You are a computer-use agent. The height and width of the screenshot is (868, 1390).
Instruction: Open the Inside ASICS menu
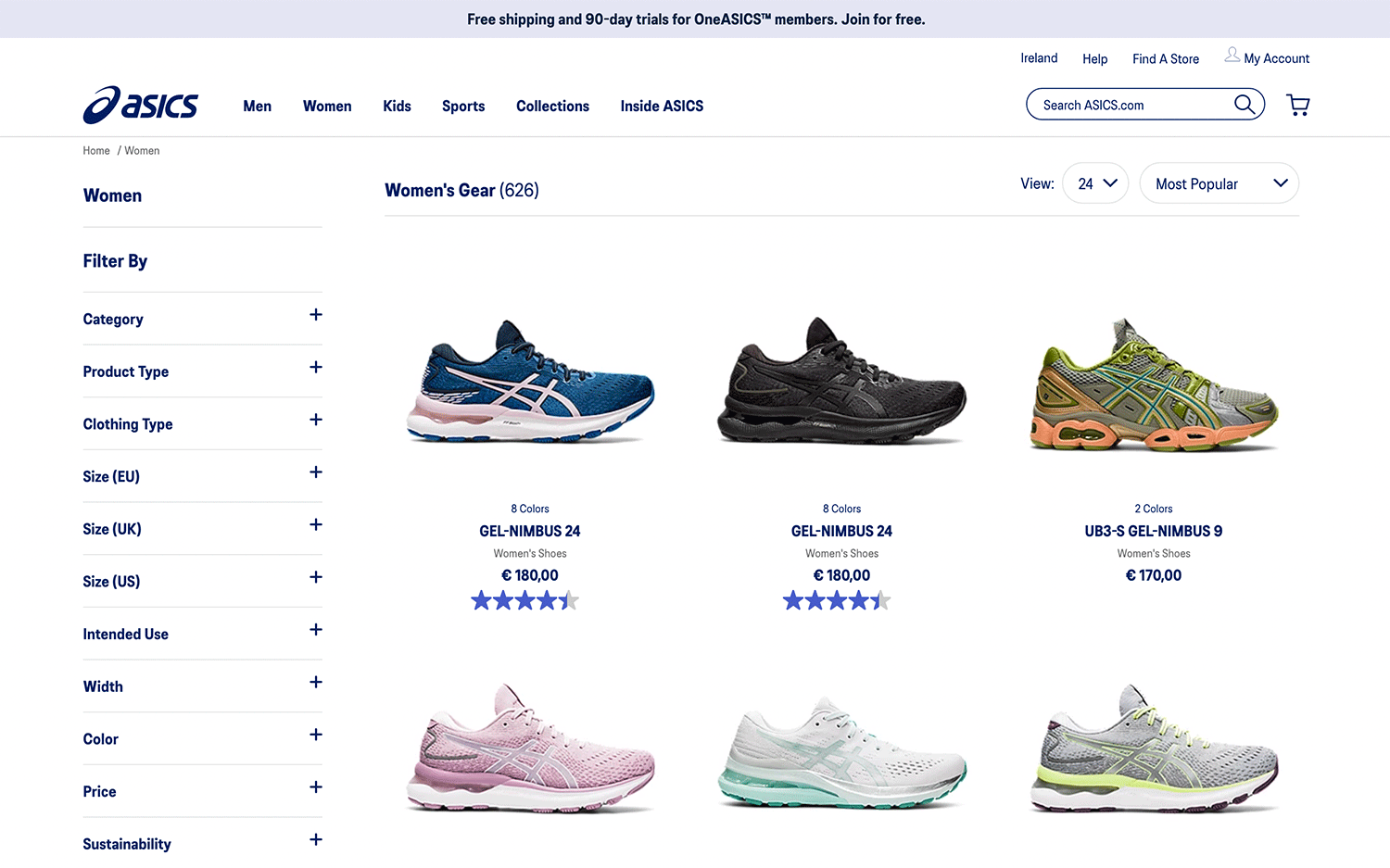(662, 106)
